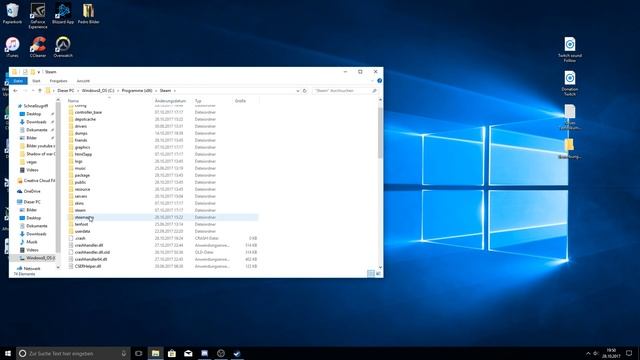The width and height of the screenshot is (640, 360).
Task: Click the Cortana microphone icon
Action: 124,353
